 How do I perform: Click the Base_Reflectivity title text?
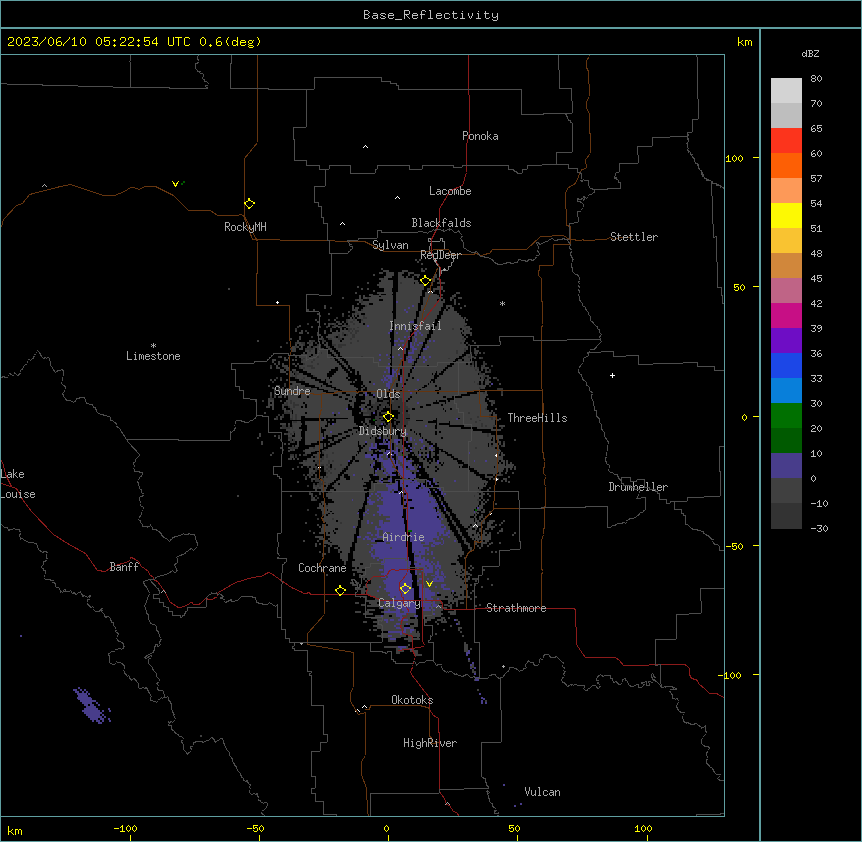click(x=431, y=15)
